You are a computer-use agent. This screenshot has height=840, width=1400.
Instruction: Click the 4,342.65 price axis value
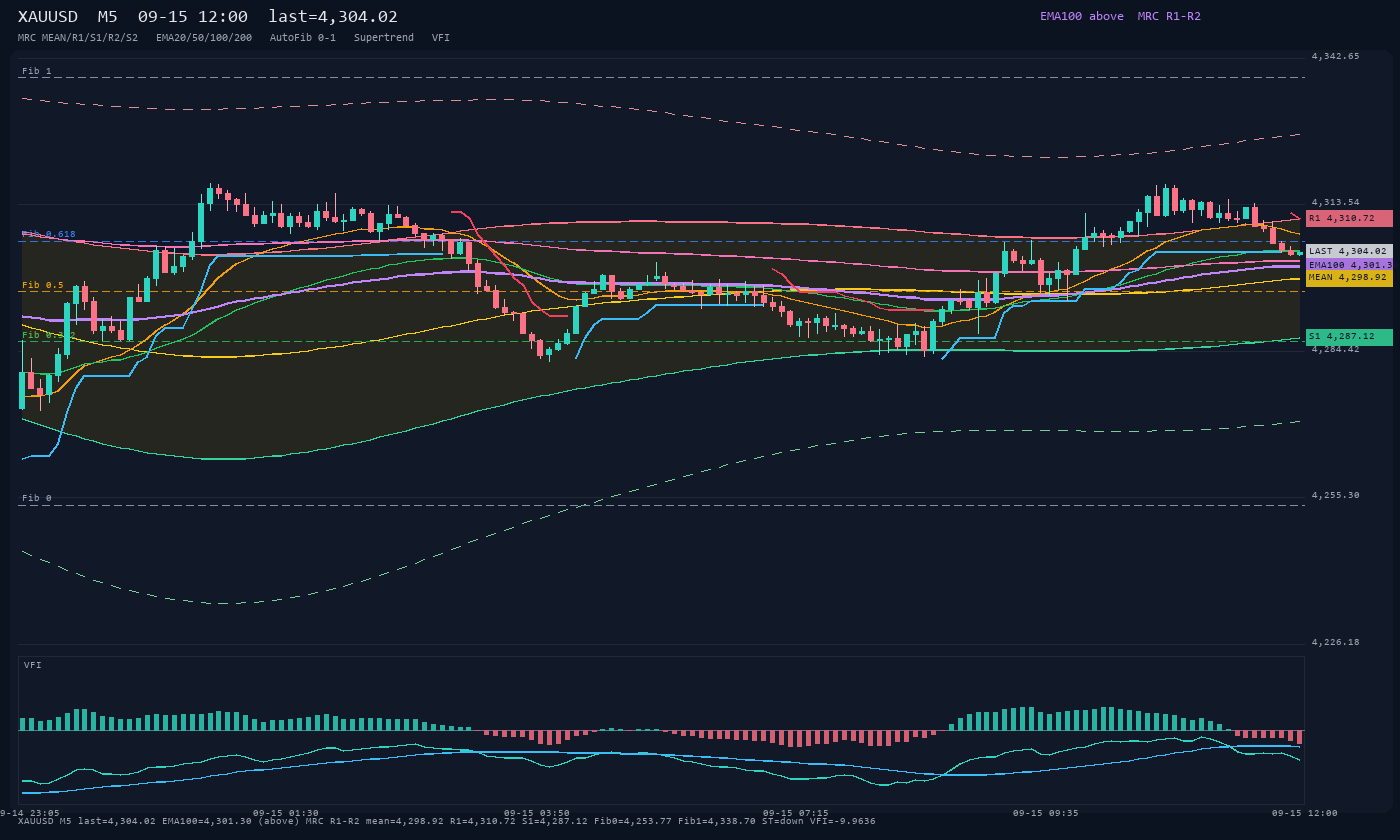[x=1336, y=56]
